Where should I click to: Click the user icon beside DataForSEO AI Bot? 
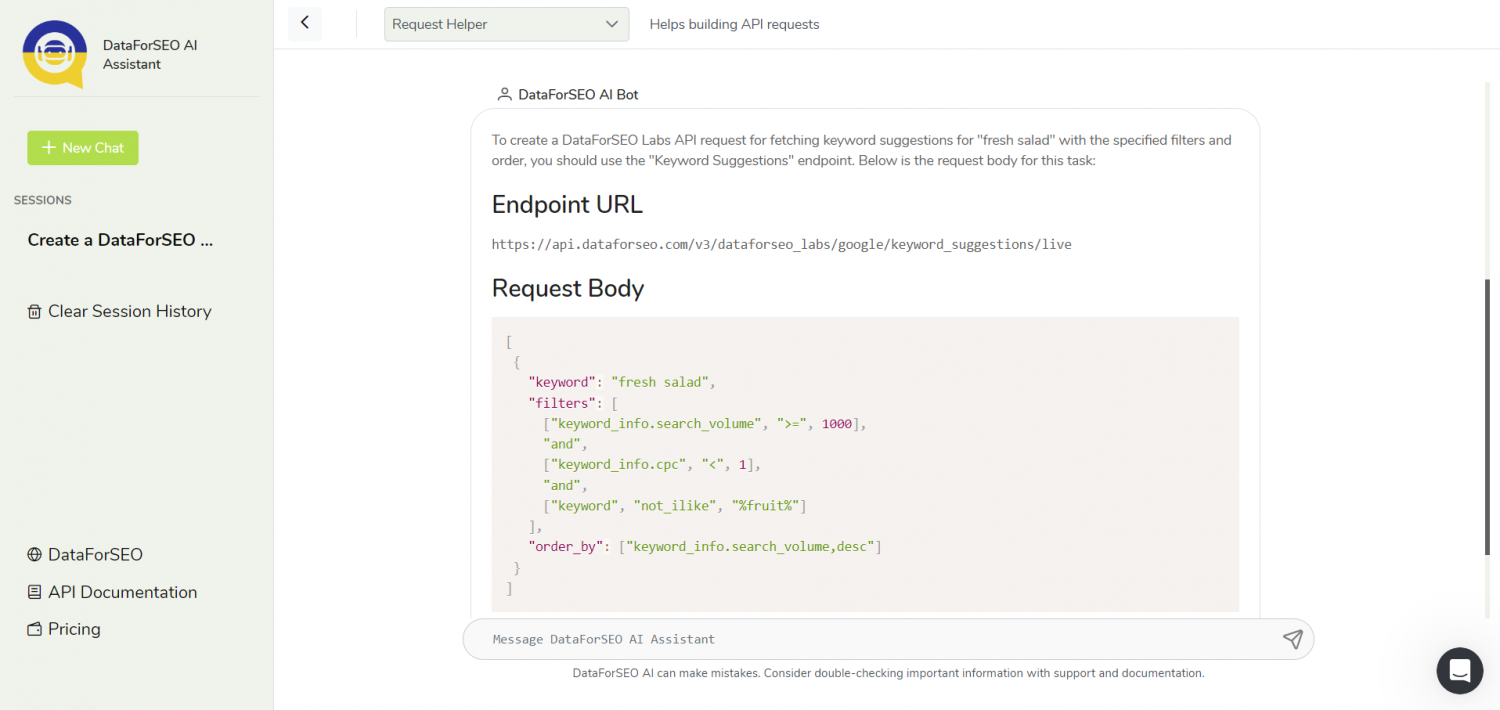pos(504,94)
